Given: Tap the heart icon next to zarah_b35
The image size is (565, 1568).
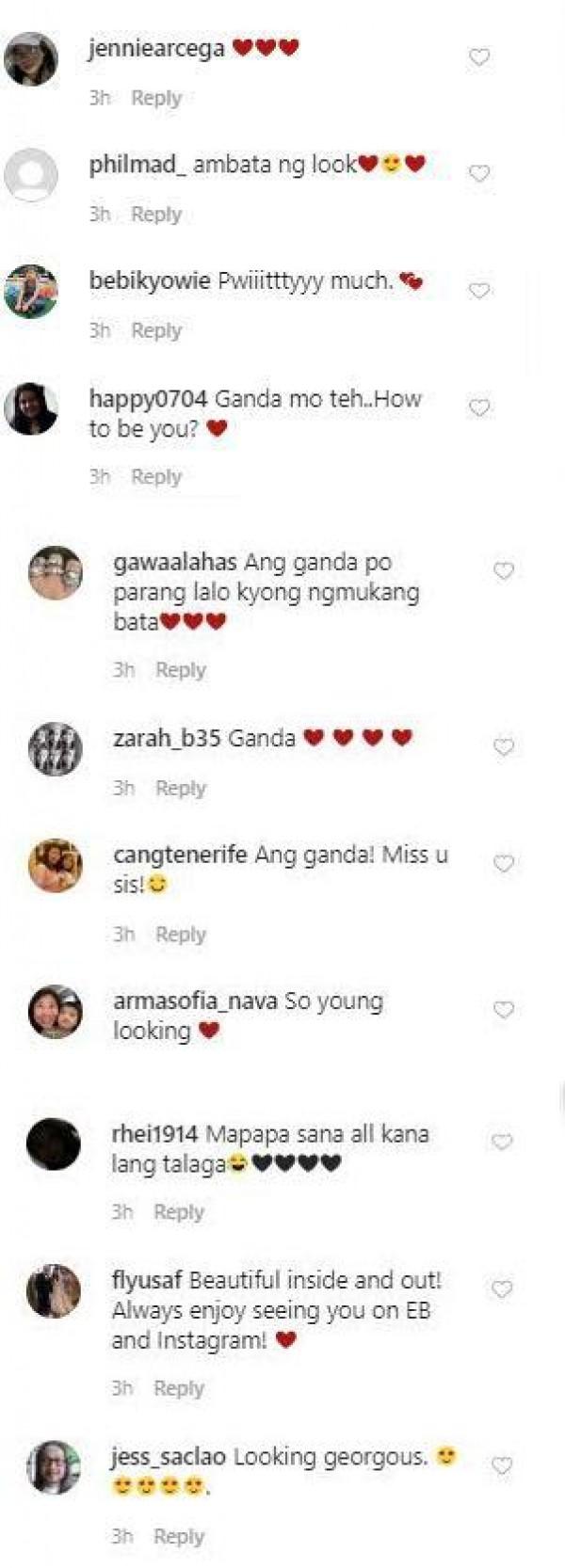Looking at the screenshot, I should coord(504,746).
